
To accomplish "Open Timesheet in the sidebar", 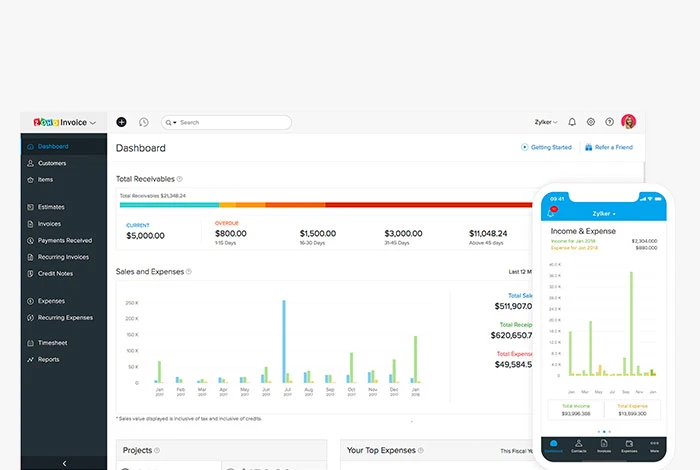I will [x=64, y=343].
